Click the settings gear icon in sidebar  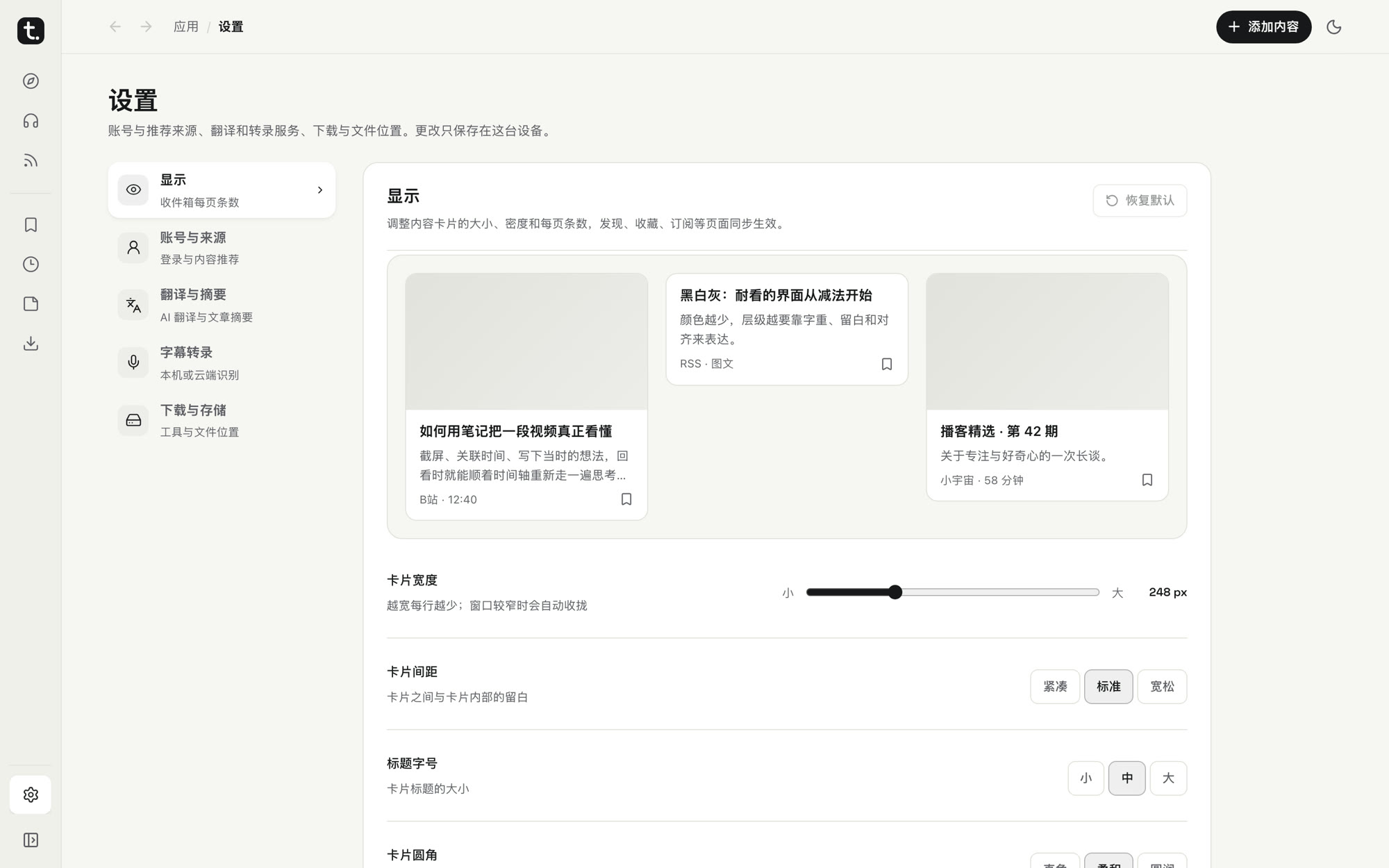click(x=31, y=794)
